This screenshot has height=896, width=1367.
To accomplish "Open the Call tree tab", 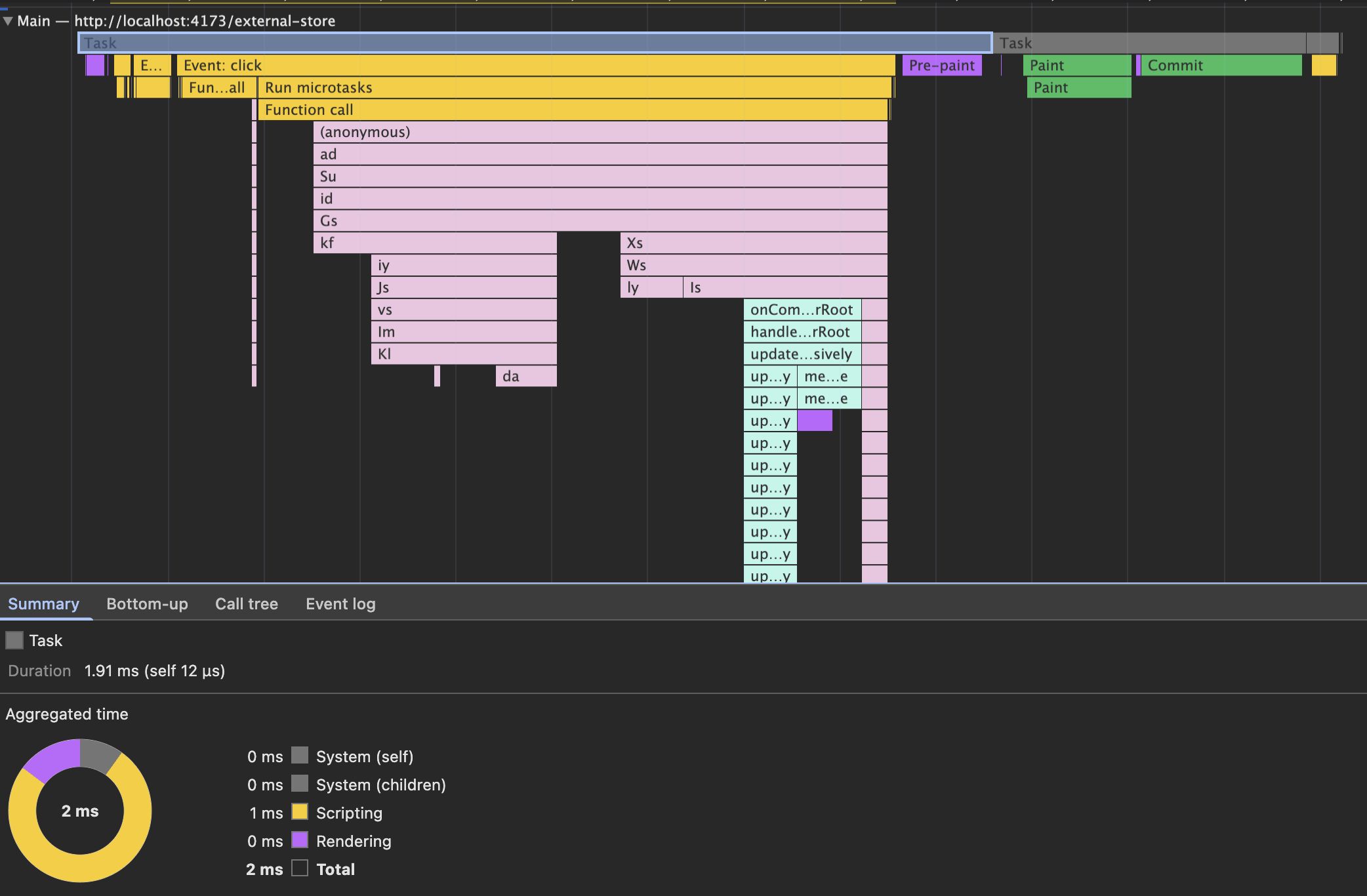I will [246, 604].
